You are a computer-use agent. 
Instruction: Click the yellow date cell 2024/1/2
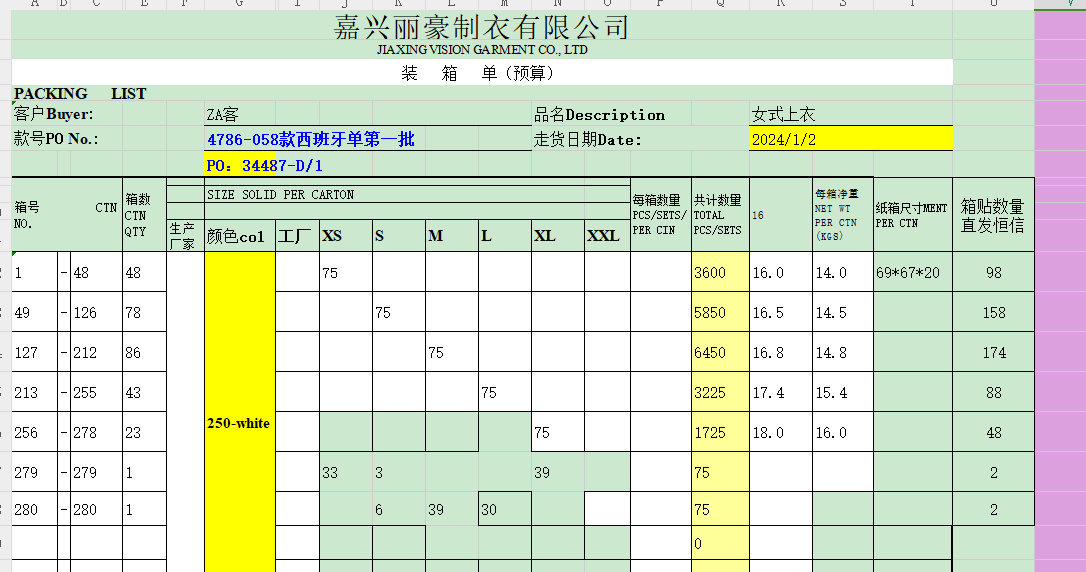click(849, 140)
